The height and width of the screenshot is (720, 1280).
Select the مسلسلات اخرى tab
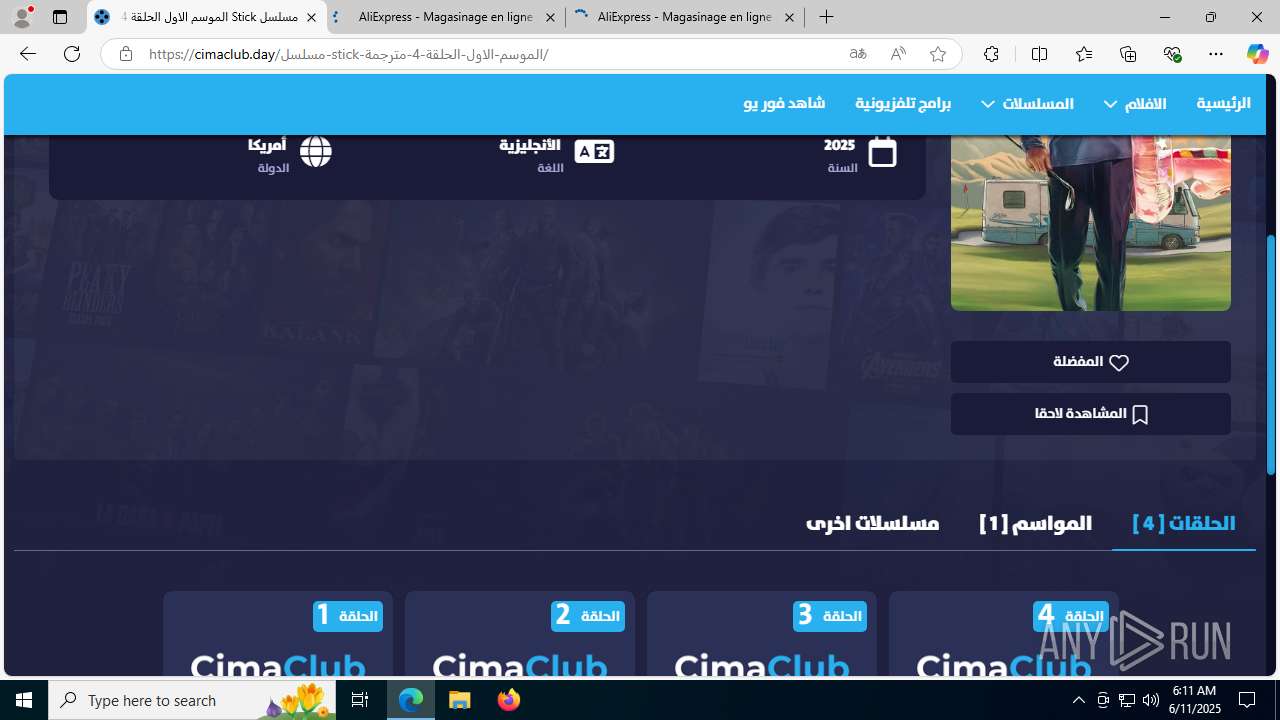(872, 523)
